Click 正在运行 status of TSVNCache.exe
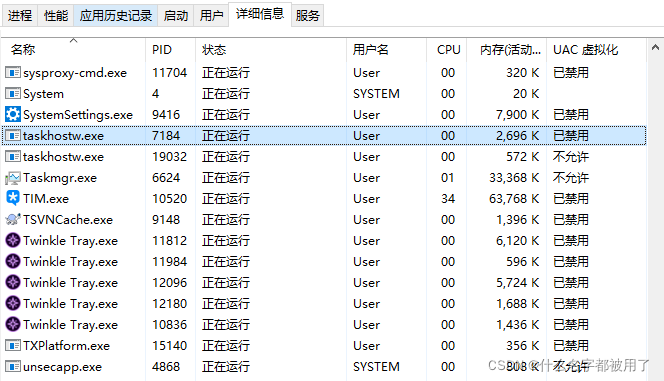Viewport: 664px width, 381px height. (x=226, y=219)
